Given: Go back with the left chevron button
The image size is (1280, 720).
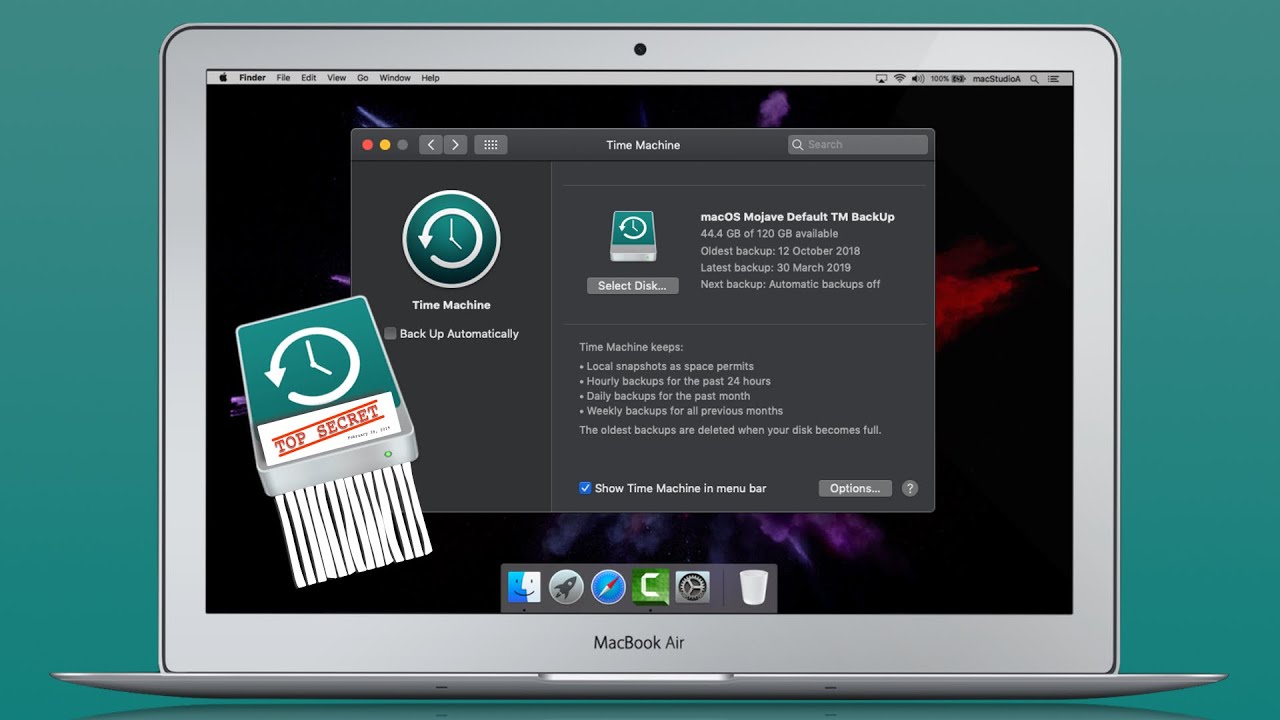Looking at the screenshot, I should [431, 145].
